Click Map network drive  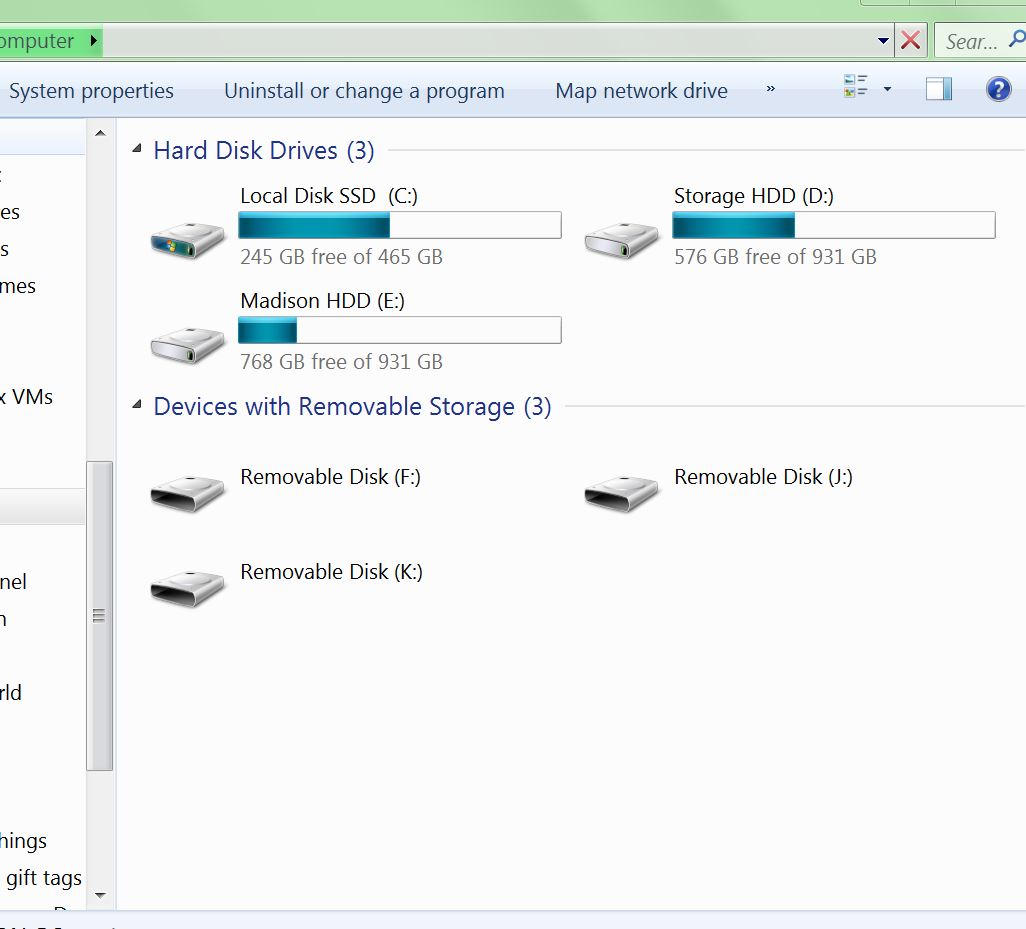[x=641, y=90]
